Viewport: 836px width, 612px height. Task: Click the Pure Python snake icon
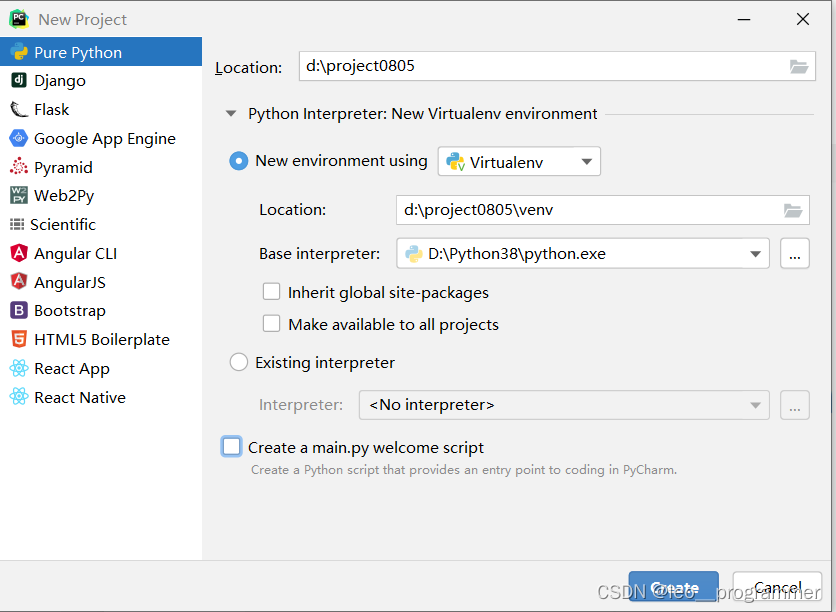(x=19, y=52)
